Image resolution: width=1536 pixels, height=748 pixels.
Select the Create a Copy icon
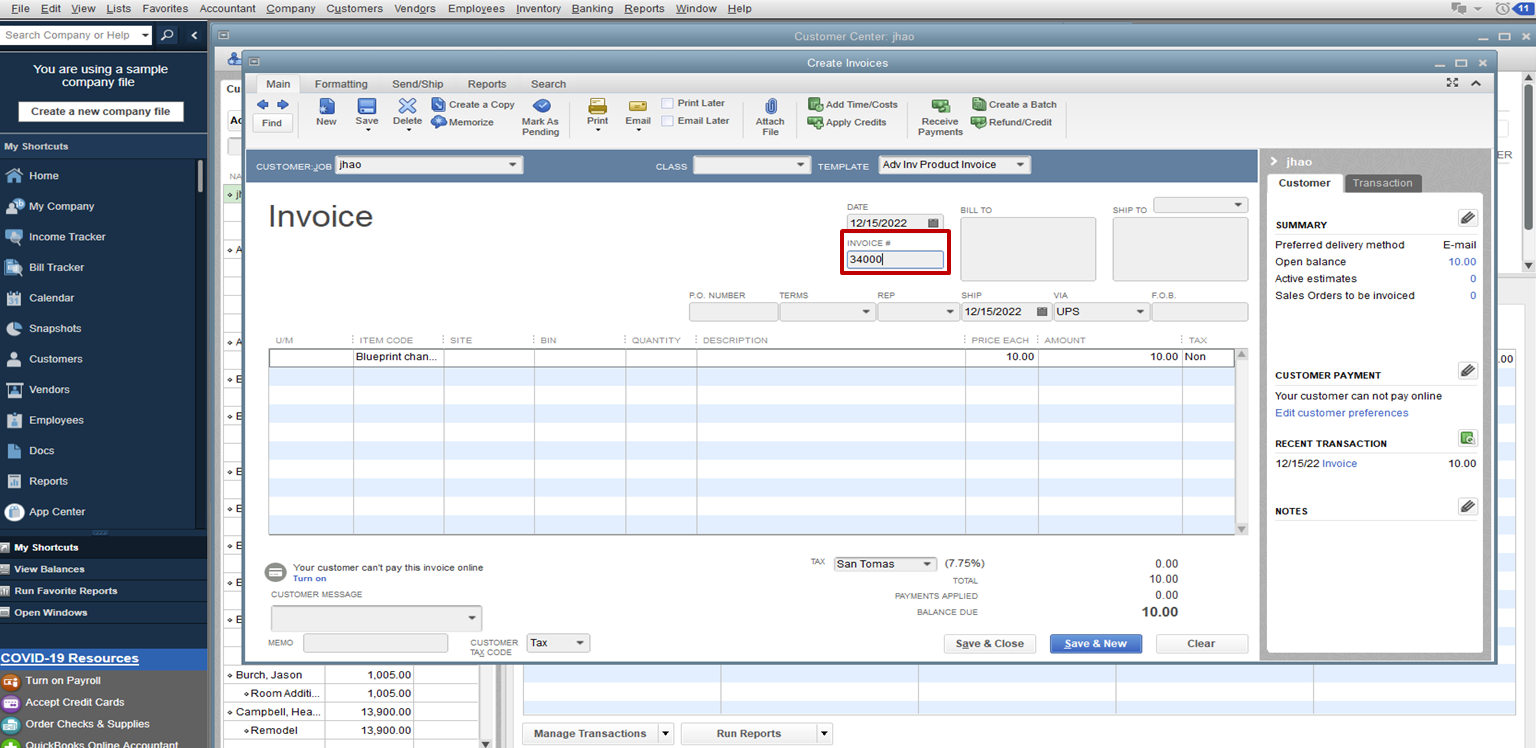[x=439, y=104]
